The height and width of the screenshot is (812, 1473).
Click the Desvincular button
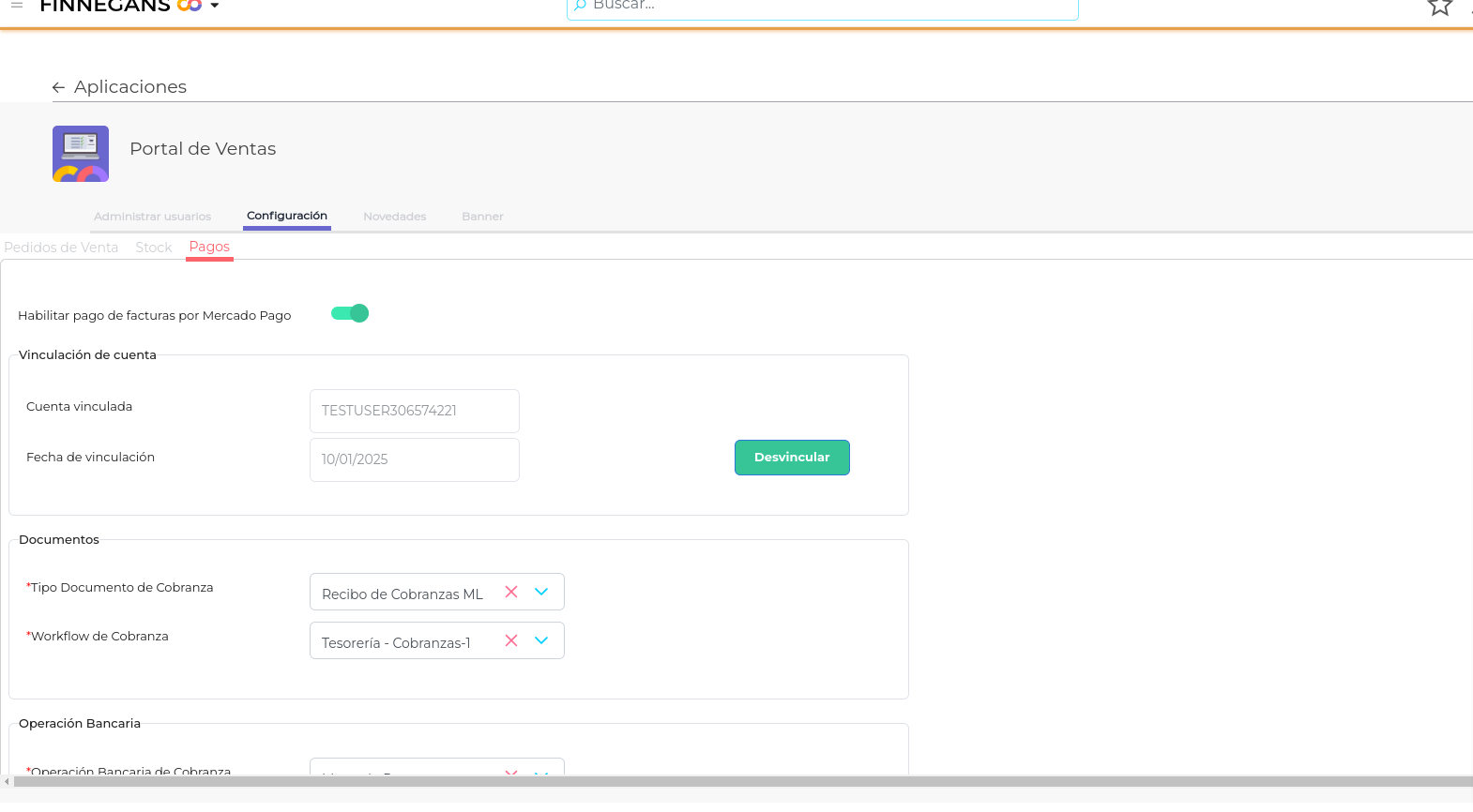pos(792,458)
